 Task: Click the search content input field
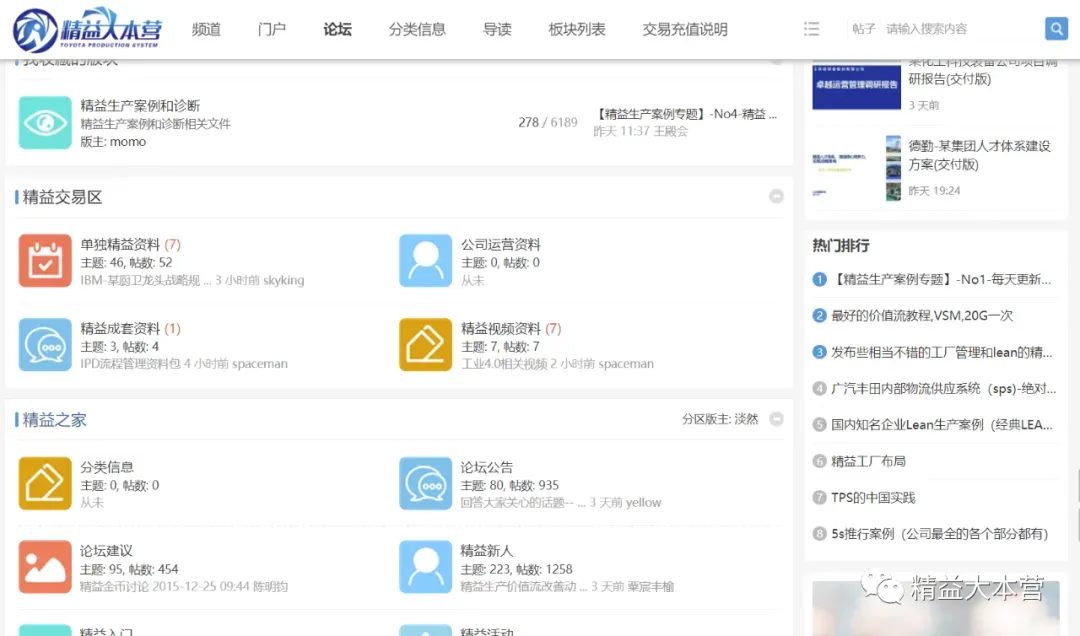pos(961,29)
